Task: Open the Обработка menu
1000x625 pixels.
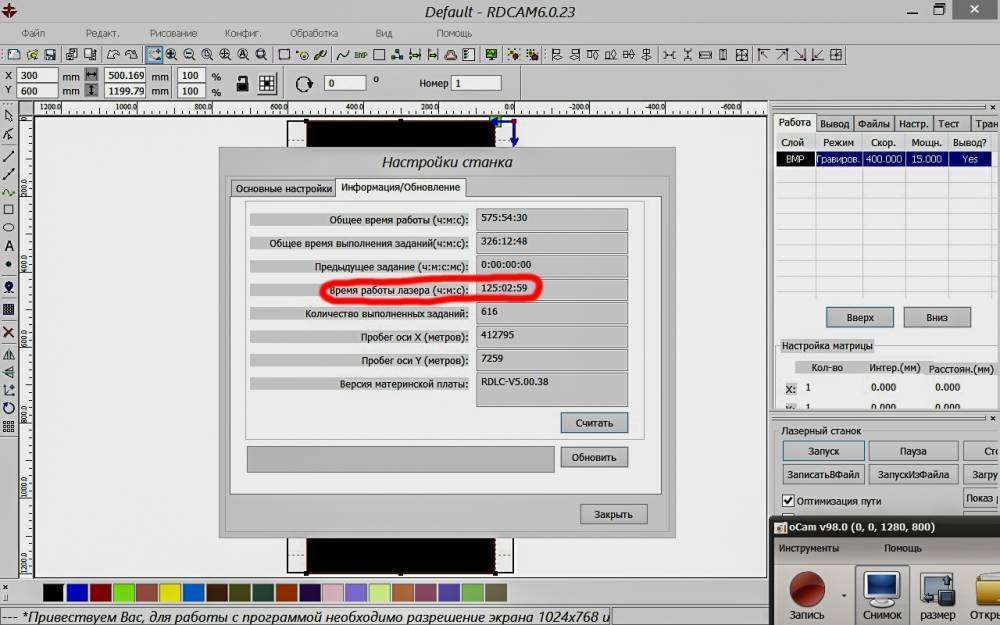Action: click(x=313, y=33)
